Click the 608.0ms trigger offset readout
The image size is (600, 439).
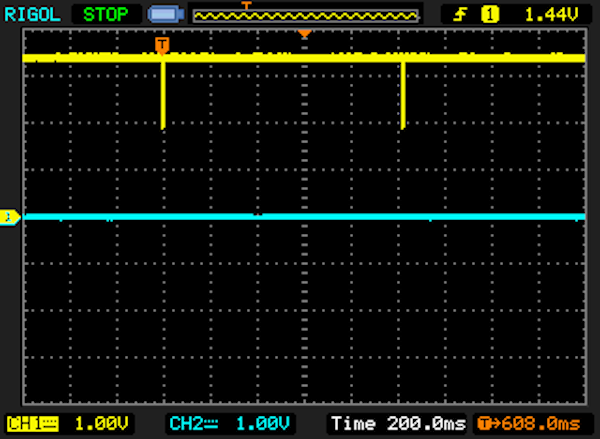pyautogui.click(x=529, y=424)
